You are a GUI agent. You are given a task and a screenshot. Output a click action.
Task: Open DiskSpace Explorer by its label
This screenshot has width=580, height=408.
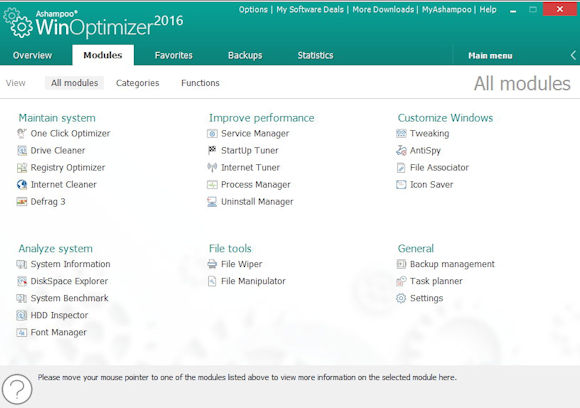tap(69, 281)
